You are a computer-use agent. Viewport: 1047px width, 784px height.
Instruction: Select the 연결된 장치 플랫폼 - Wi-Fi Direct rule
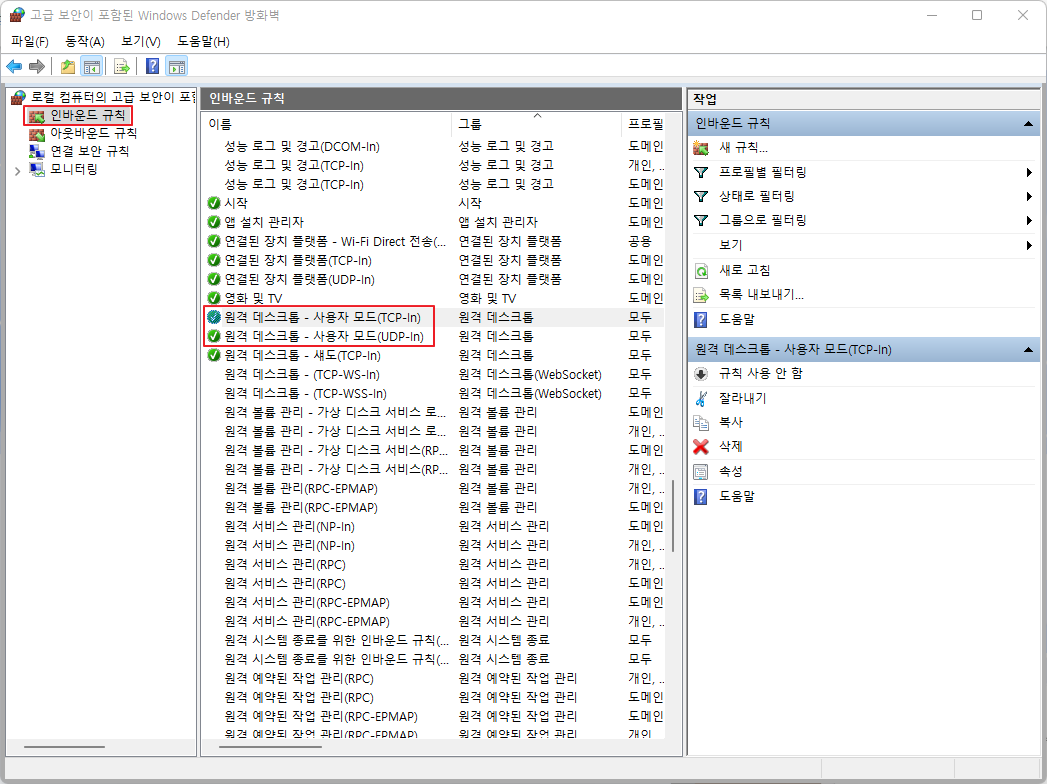click(335, 241)
